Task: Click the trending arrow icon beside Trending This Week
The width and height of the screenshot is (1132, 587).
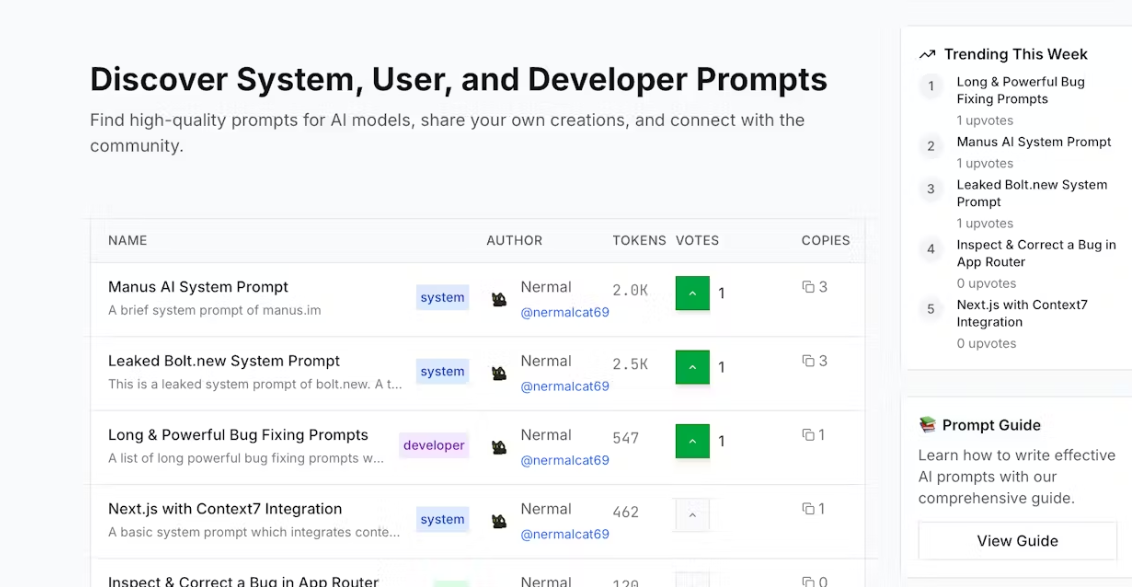Action: click(x=927, y=54)
